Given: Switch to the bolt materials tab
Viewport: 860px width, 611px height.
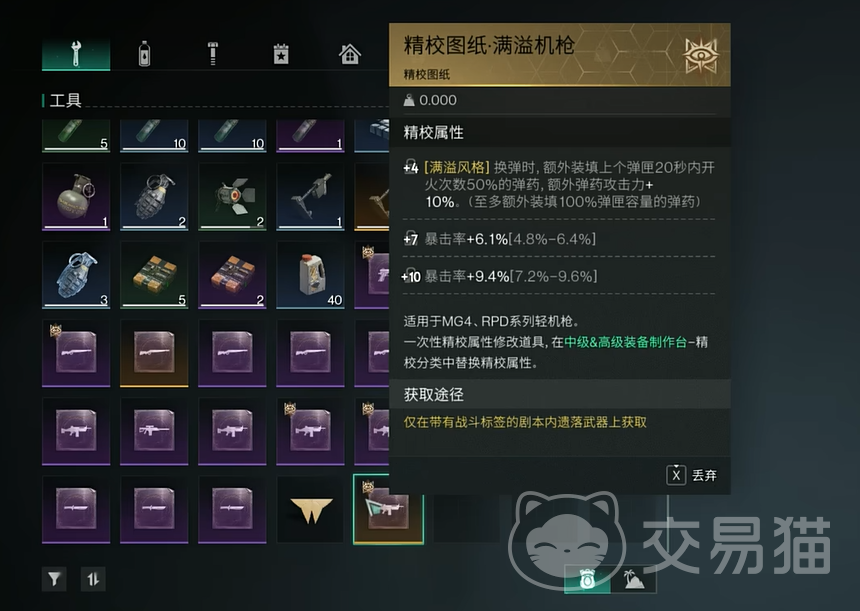Looking at the screenshot, I should click(x=213, y=54).
